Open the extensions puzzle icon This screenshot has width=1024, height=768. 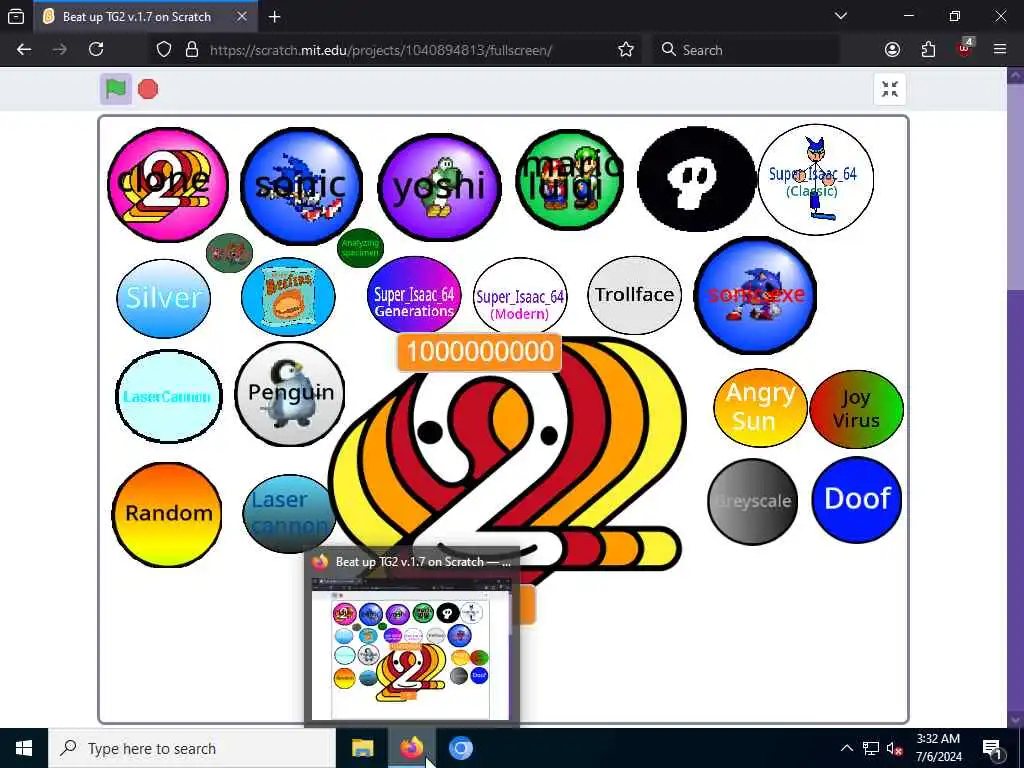pos(928,50)
